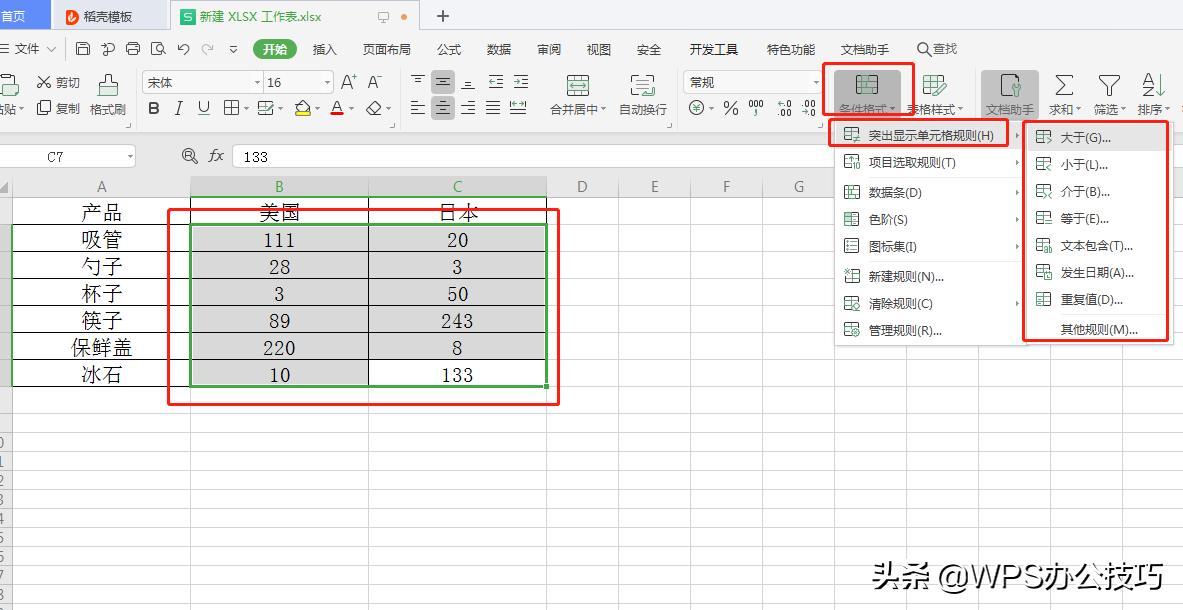Image resolution: width=1183 pixels, height=610 pixels.
Task: Click the AutoSum (求和) sigma icon
Action: tap(1064, 85)
